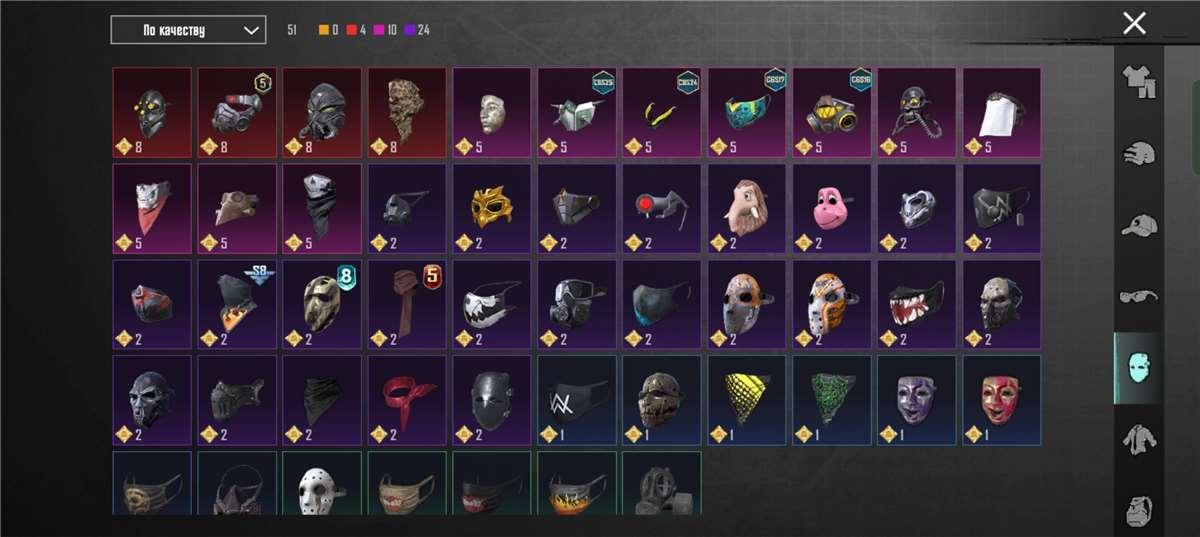Pick the white towel item worth 5
Image resolution: width=1200 pixels, height=537 pixels.
point(1002,112)
